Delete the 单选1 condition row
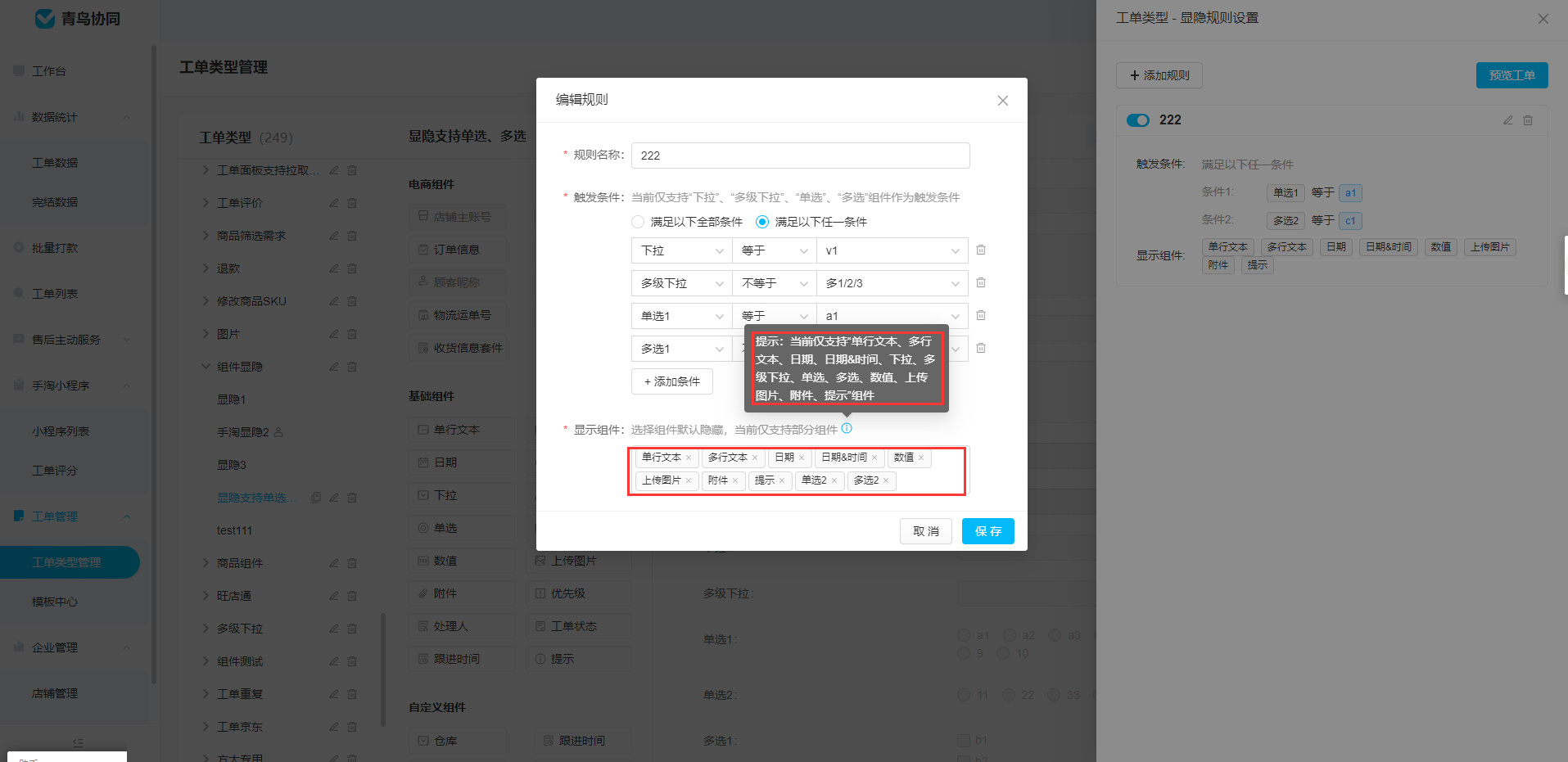Image resolution: width=1568 pixels, height=762 pixels. click(981, 315)
